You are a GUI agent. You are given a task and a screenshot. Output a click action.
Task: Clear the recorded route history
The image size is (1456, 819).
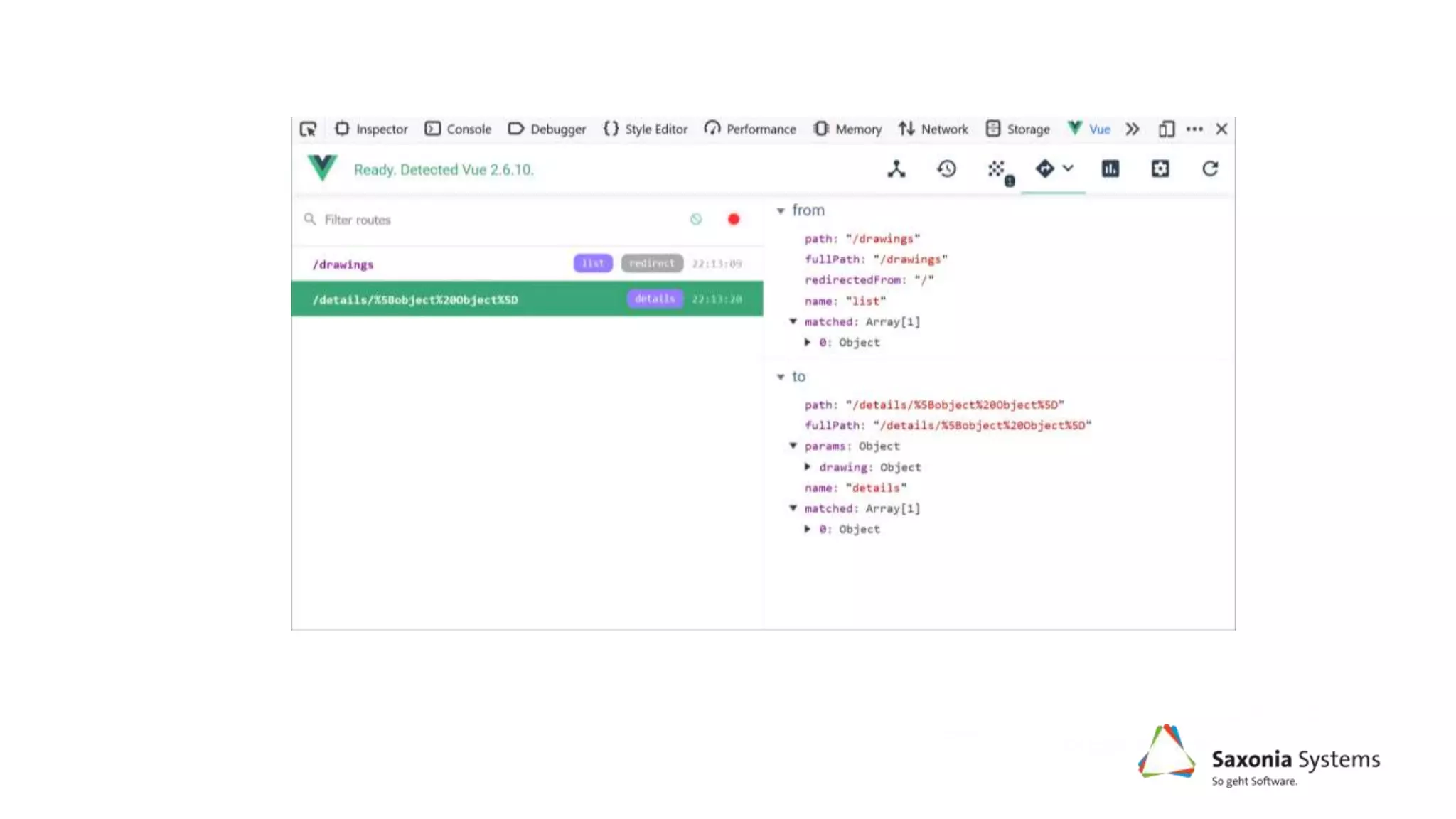click(x=696, y=219)
